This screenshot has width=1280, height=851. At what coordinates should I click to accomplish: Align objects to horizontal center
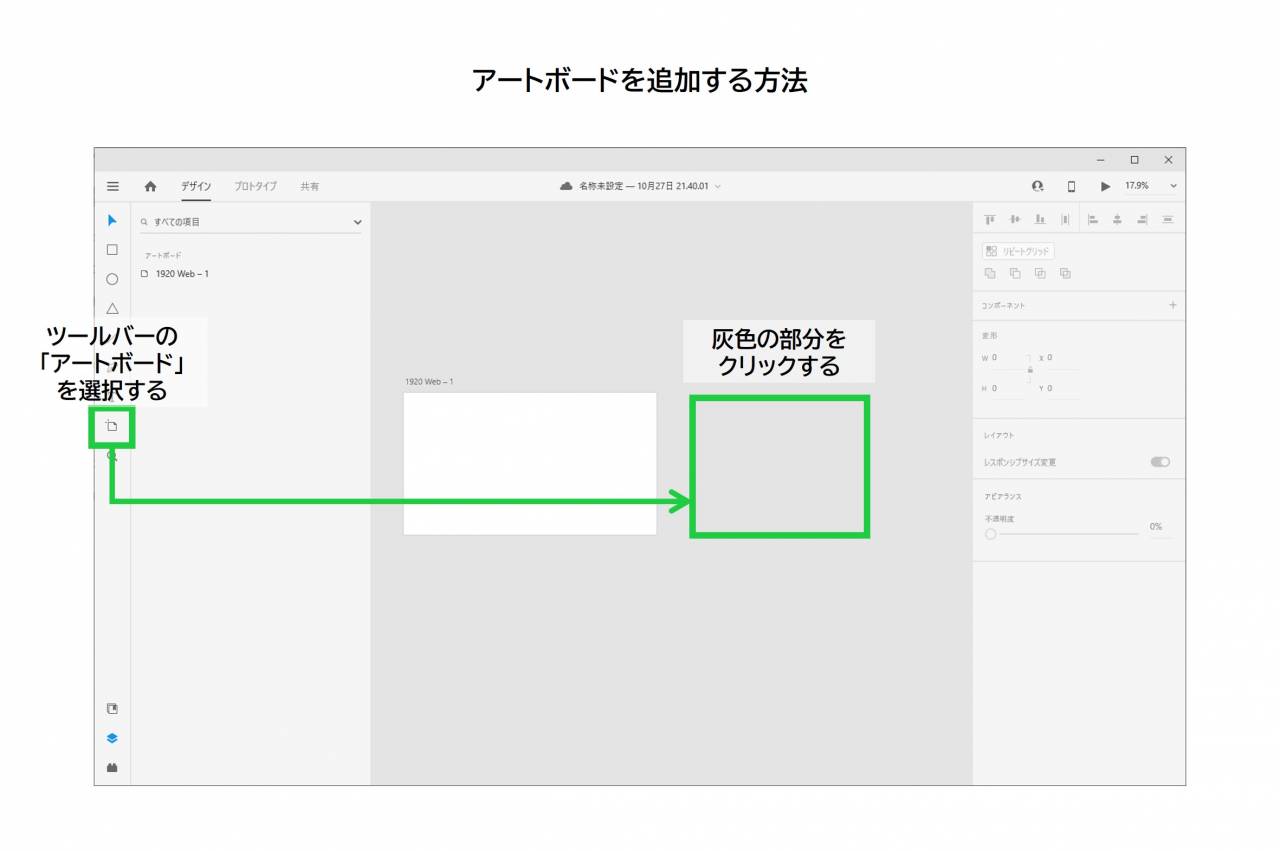1118,219
